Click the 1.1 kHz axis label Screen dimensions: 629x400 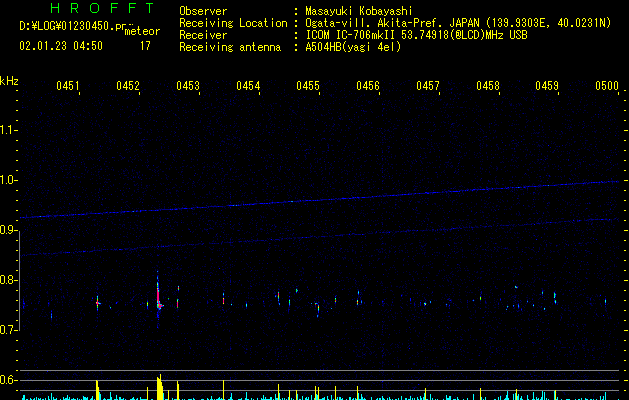9,130
